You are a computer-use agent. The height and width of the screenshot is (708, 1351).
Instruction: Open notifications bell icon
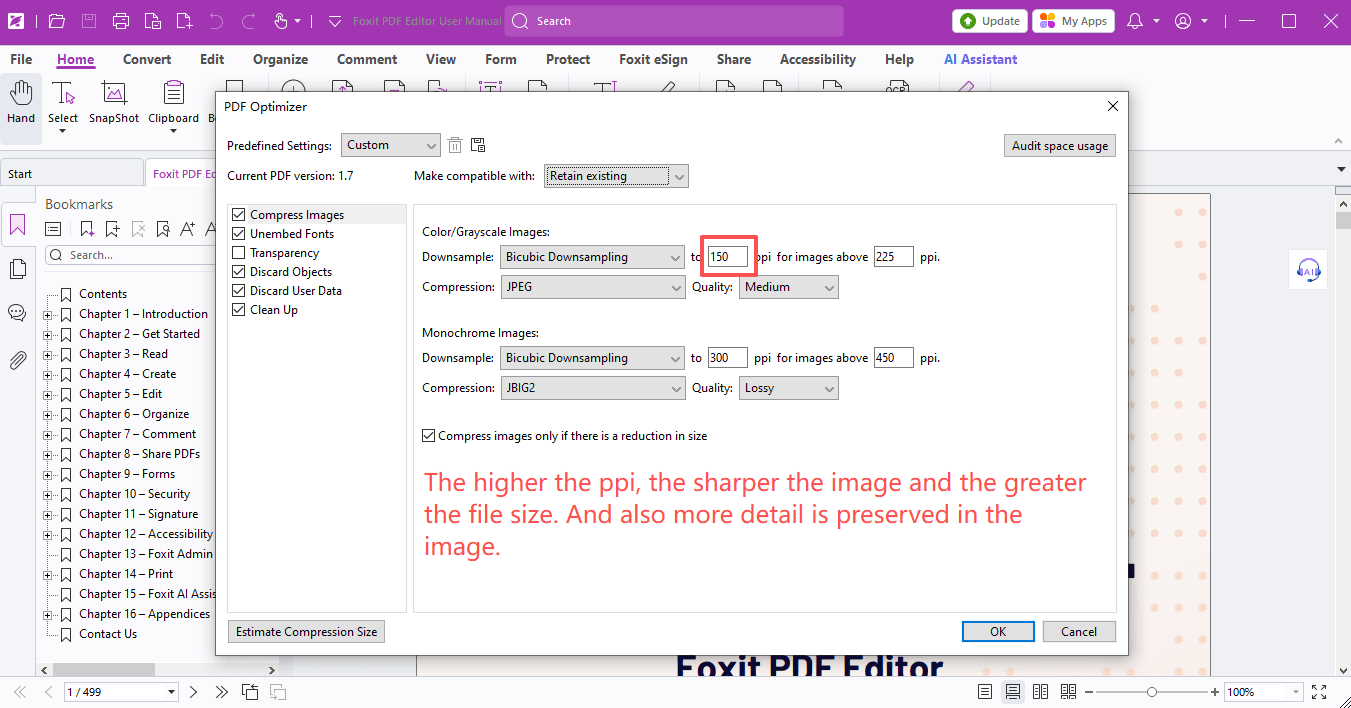[1135, 21]
